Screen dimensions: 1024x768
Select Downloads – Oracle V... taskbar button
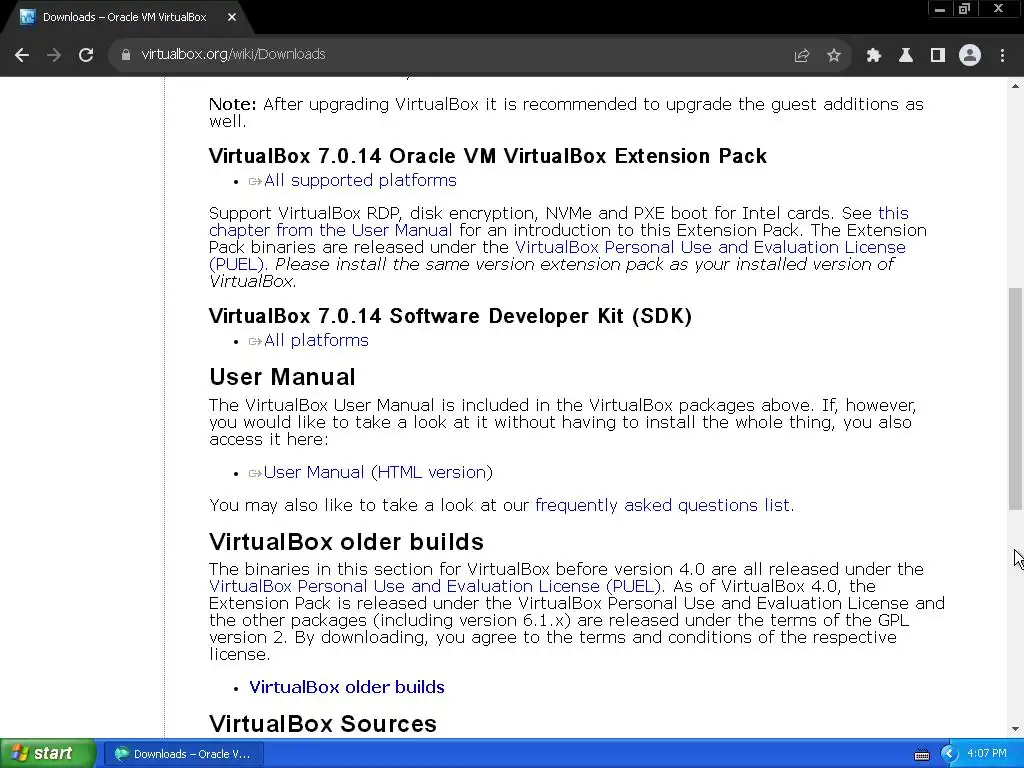(182, 754)
